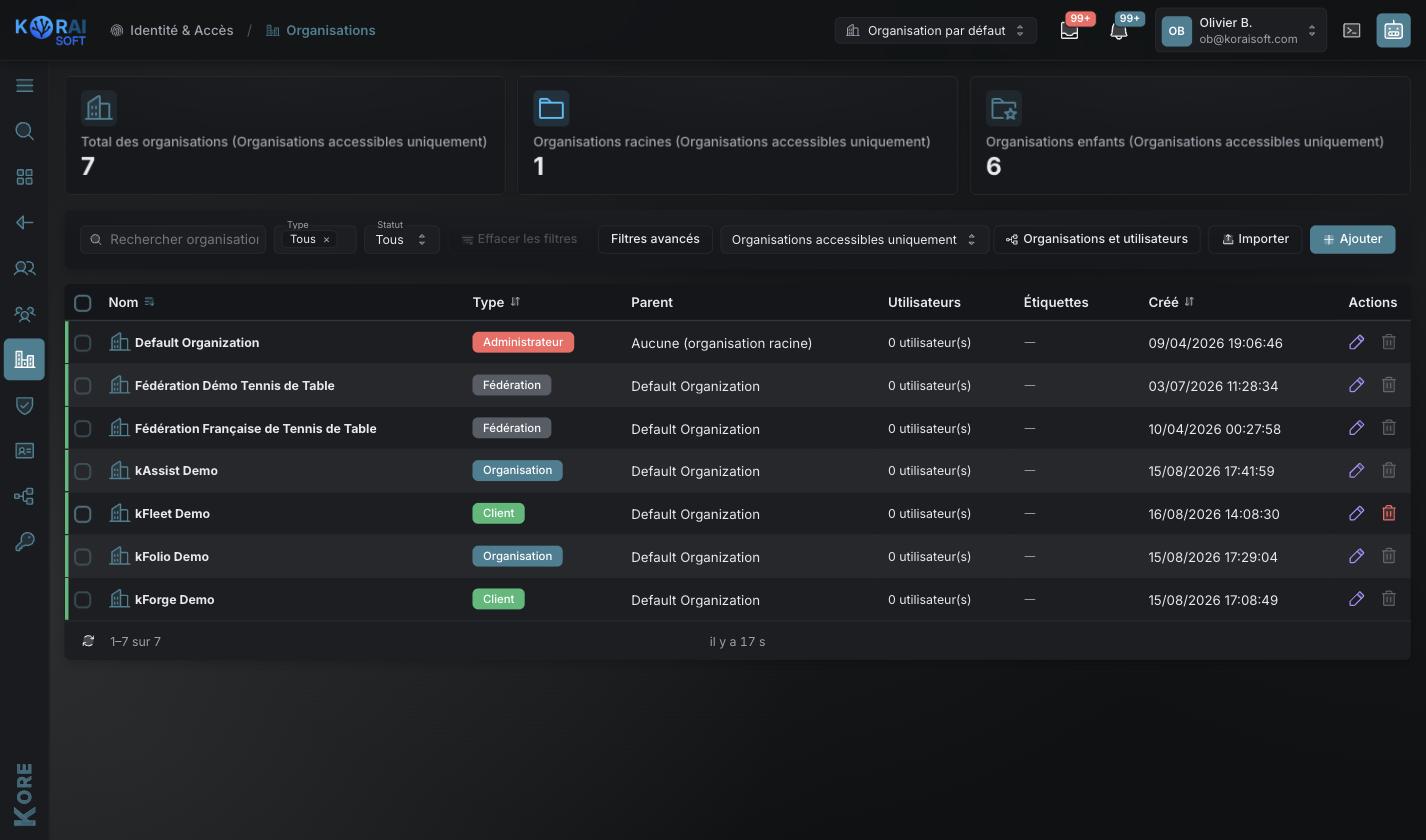
Task: Open the Organisations racines card
Action: click(737, 135)
